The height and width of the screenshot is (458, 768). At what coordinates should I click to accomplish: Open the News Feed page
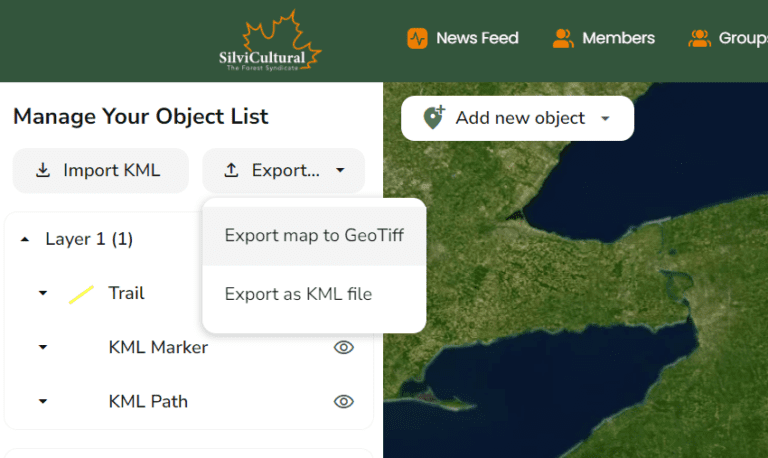coord(477,39)
